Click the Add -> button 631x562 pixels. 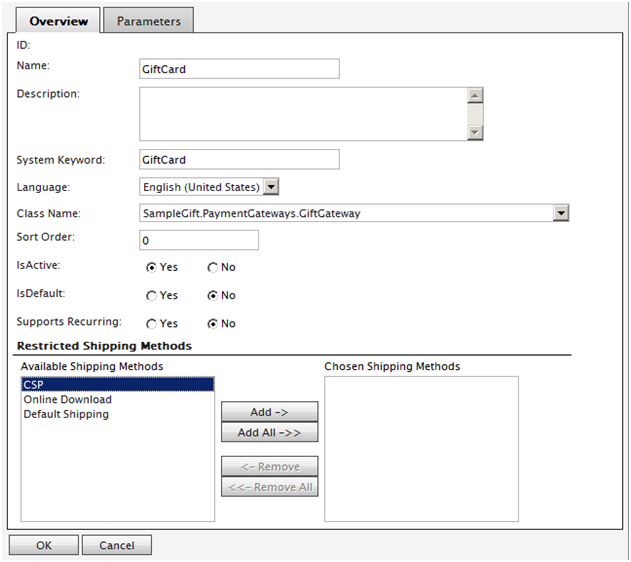pos(269,412)
